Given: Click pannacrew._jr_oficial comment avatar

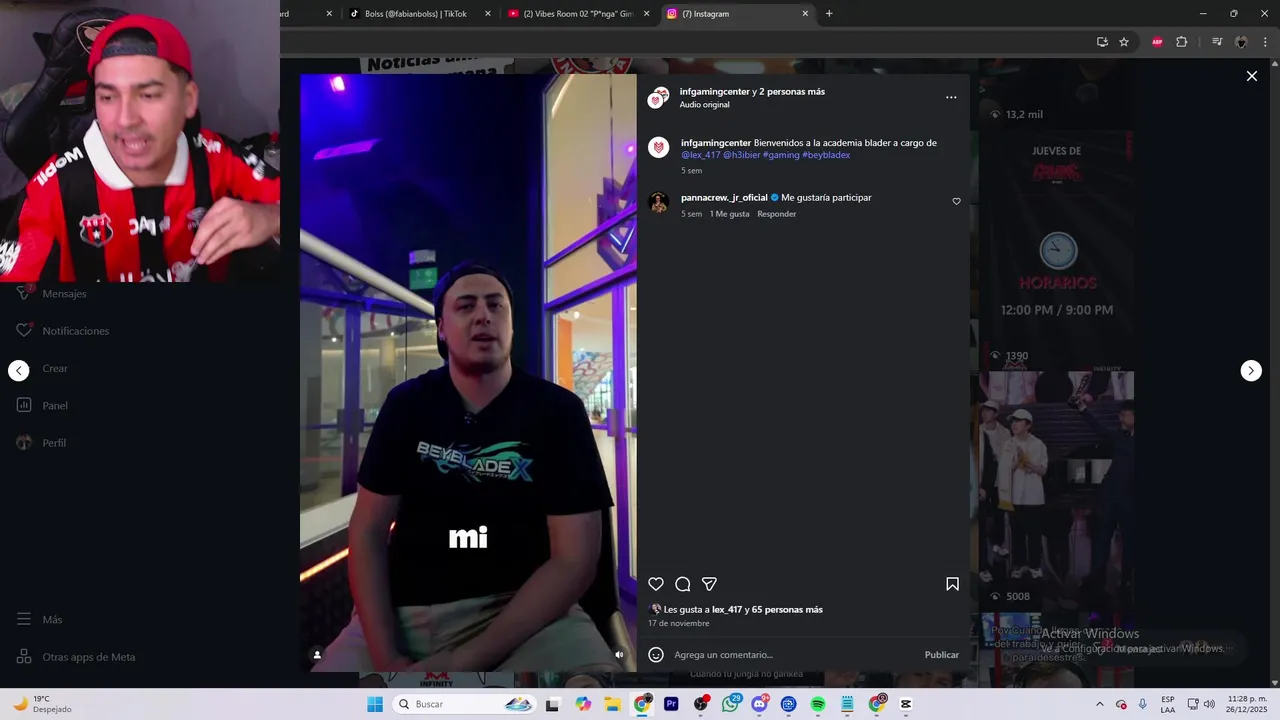Looking at the screenshot, I should tap(658, 203).
